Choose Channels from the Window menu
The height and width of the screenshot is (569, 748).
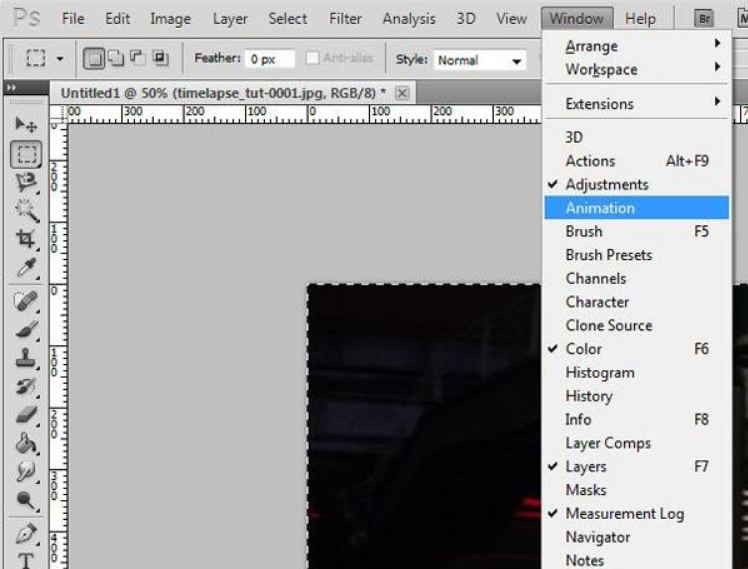pyautogui.click(x=637, y=279)
